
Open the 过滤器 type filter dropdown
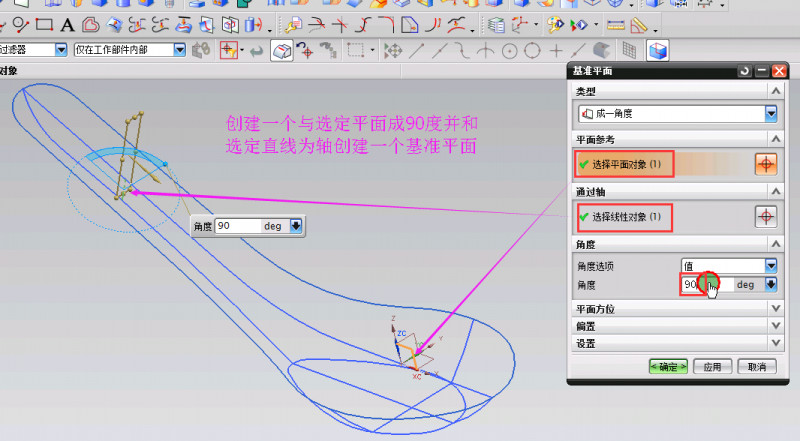click(x=61, y=50)
